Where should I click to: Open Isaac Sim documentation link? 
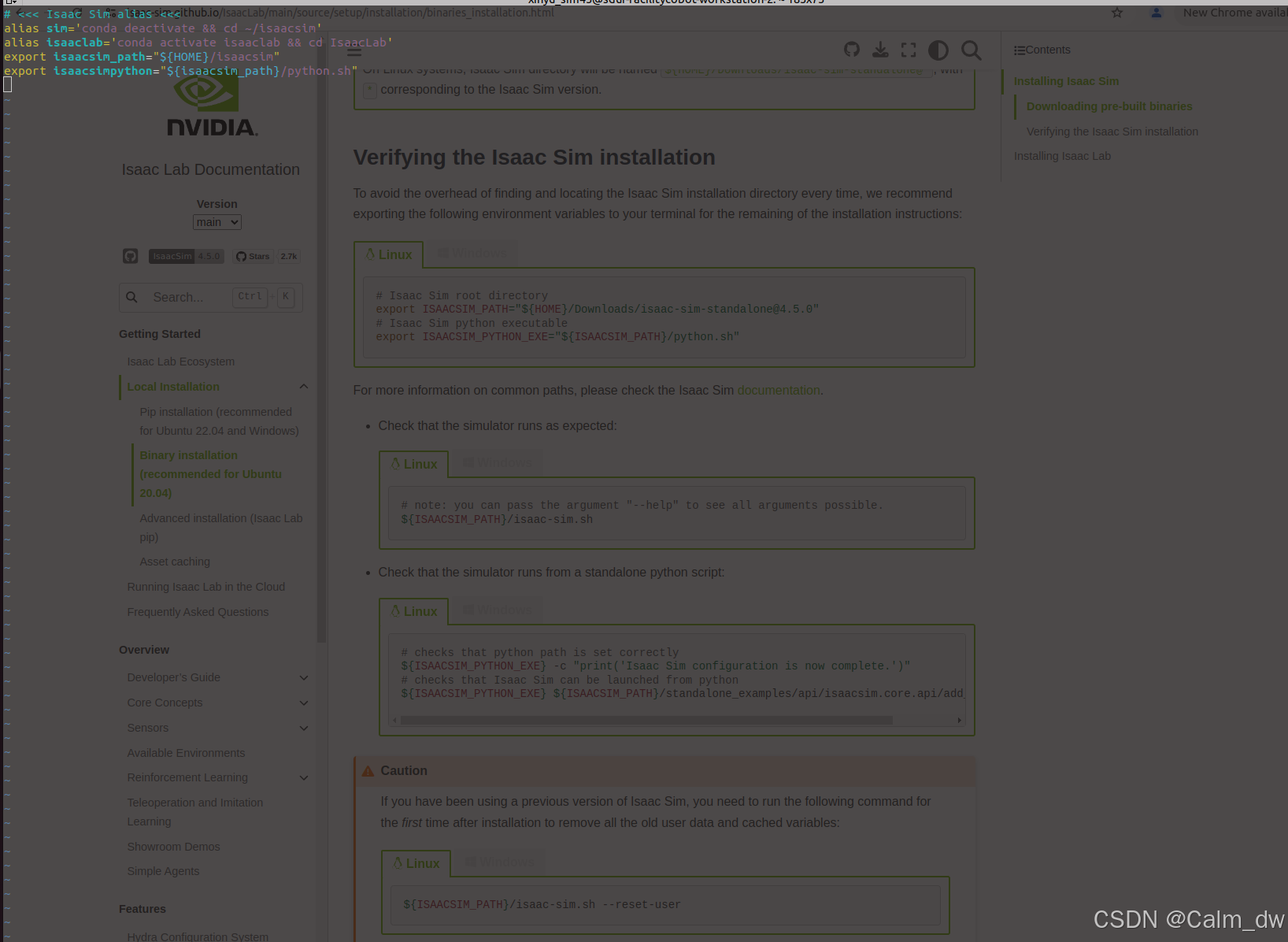[779, 390]
